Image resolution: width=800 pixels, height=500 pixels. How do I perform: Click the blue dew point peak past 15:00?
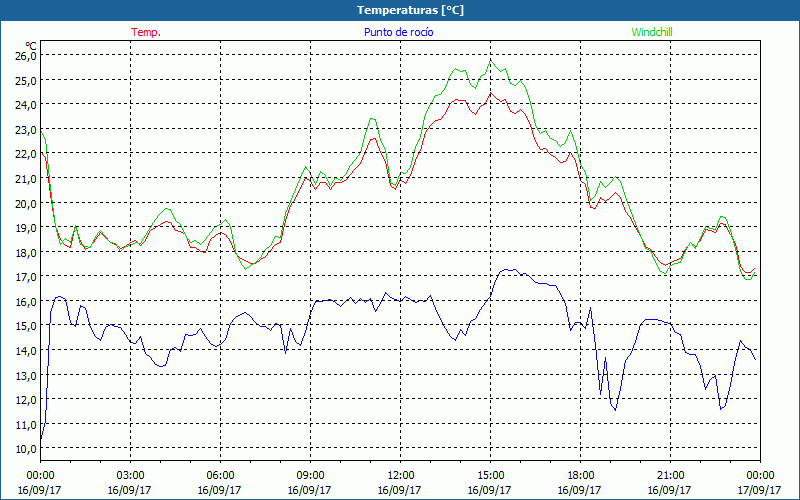(x=508, y=269)
